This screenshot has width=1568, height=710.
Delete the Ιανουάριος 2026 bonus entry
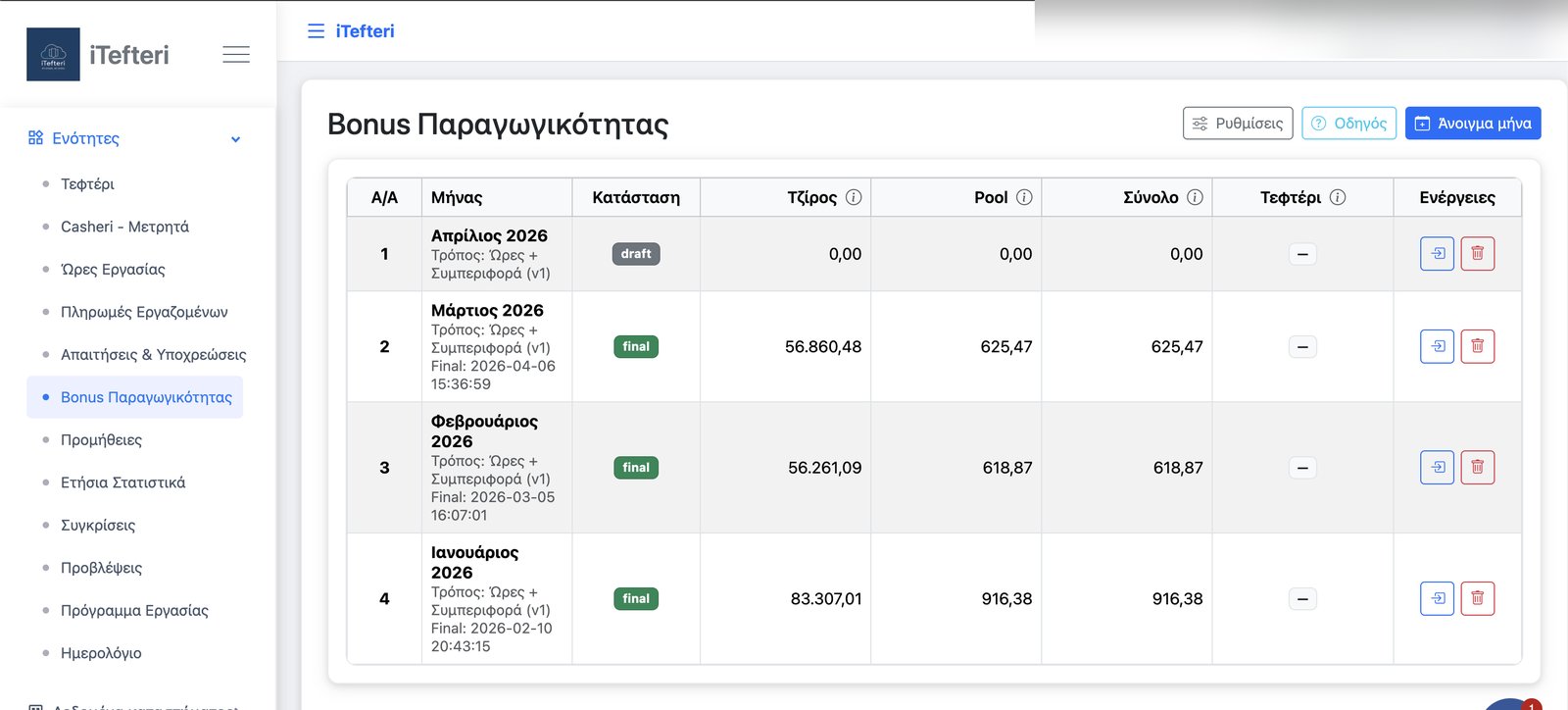[x=1478, y=599]
